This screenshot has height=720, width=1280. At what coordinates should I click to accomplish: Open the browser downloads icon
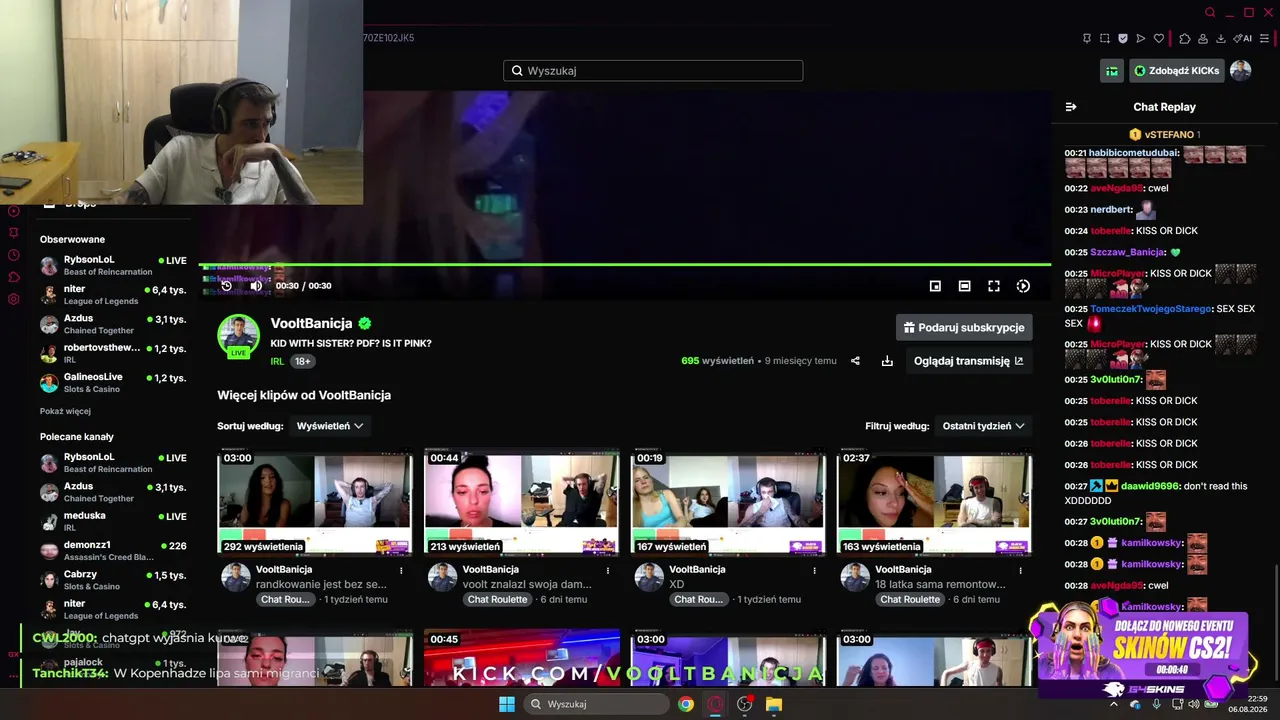tap(1221, 39)
